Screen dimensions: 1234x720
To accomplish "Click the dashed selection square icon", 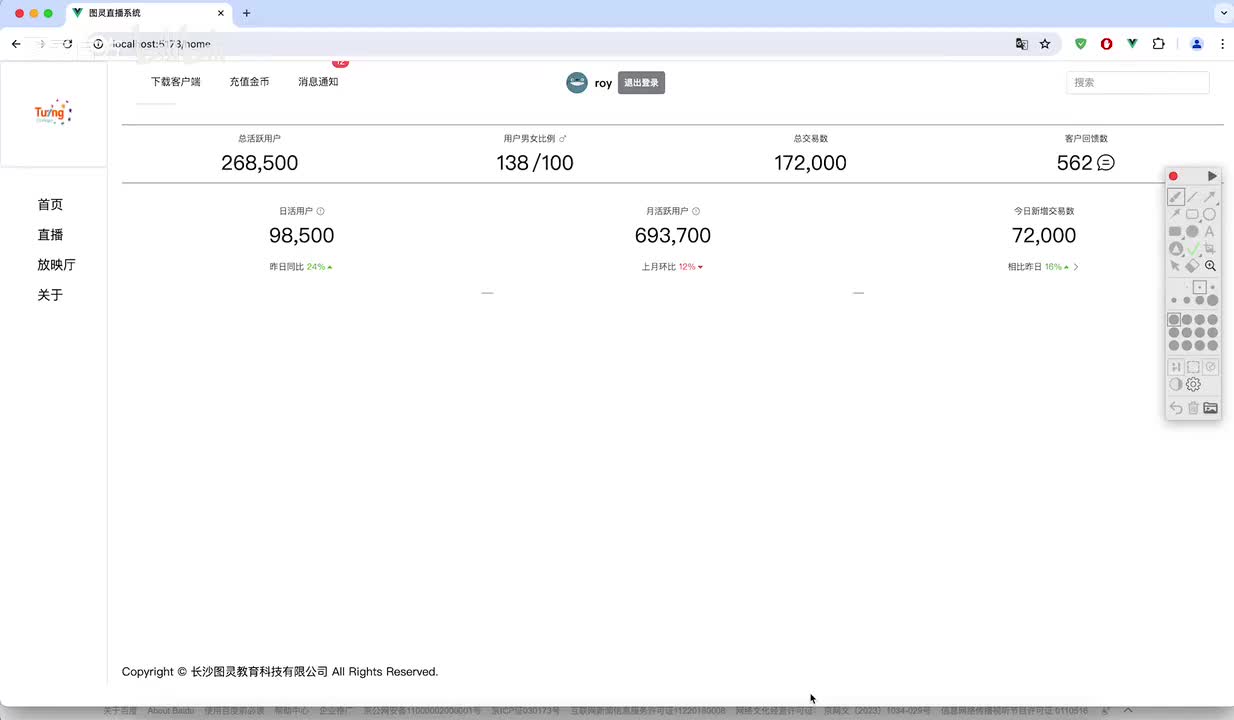I will pyautogui.click(x=1193, y=367).
